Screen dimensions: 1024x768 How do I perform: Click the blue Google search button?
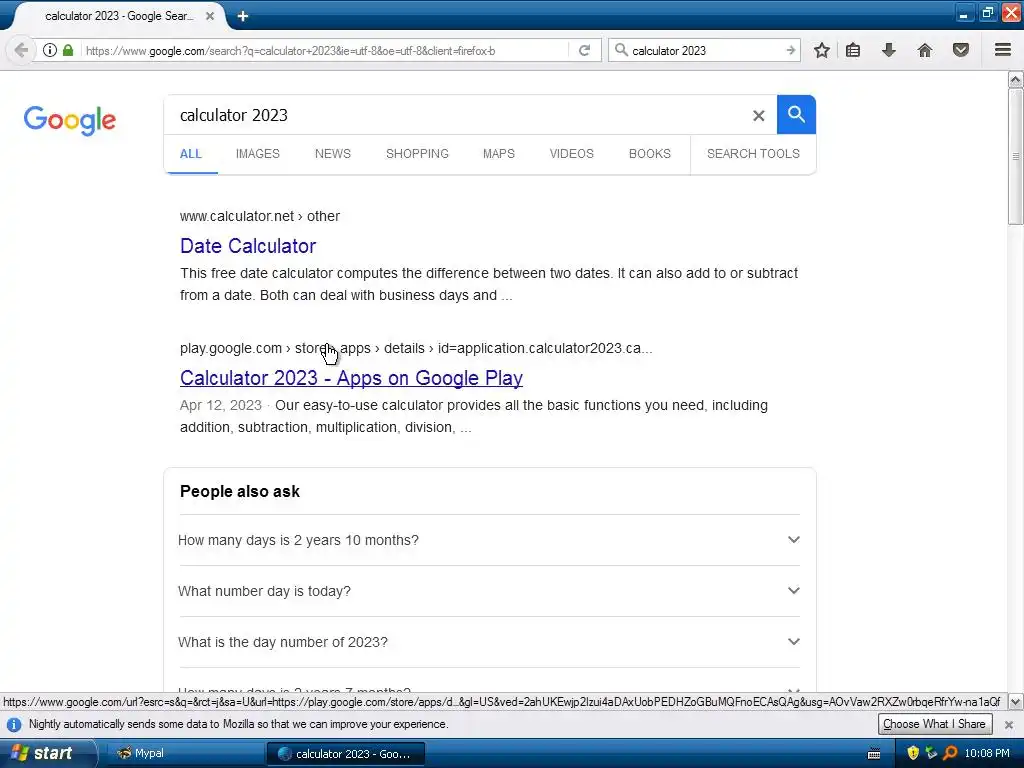point(796,114)
